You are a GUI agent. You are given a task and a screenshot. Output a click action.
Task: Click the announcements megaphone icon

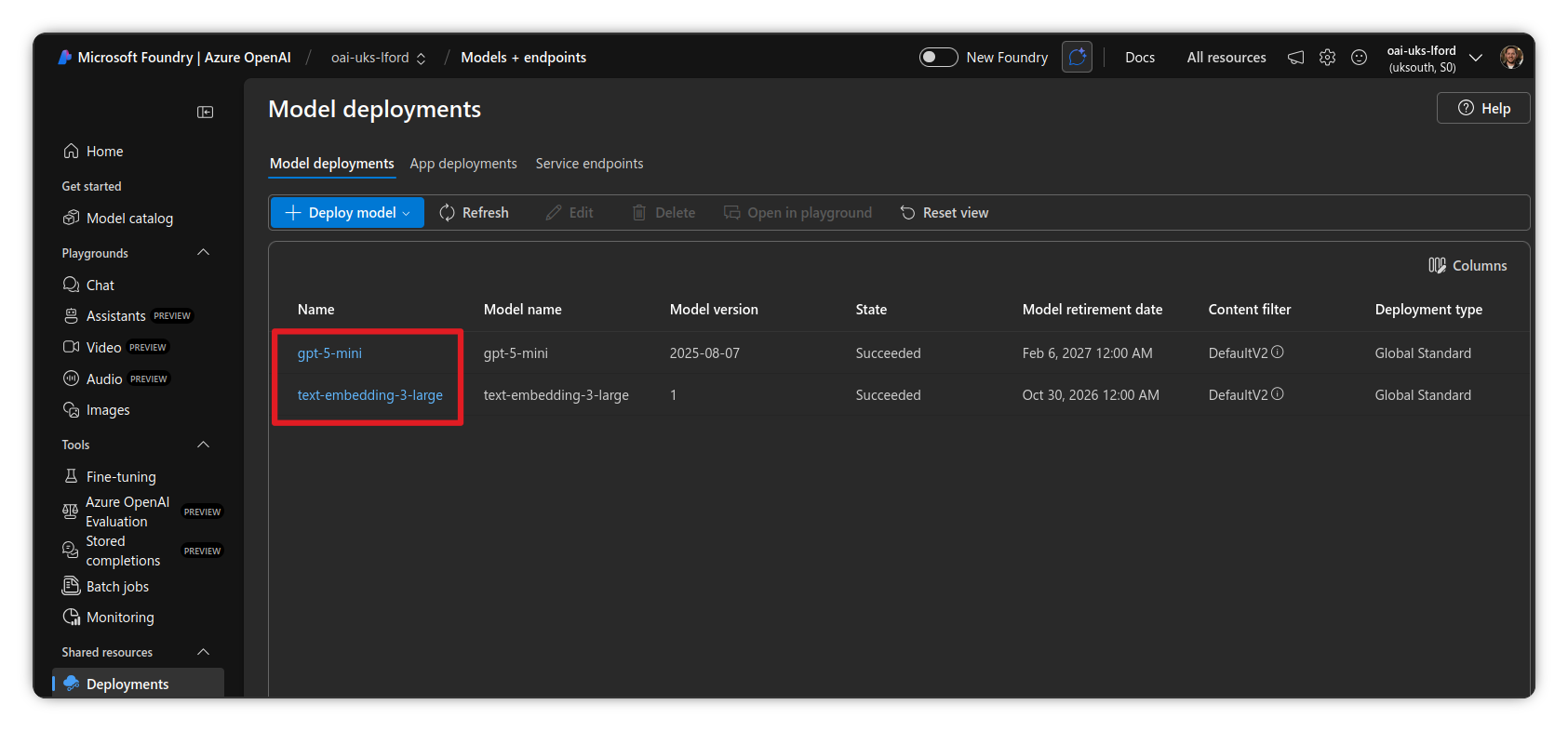pos(1295,58)
